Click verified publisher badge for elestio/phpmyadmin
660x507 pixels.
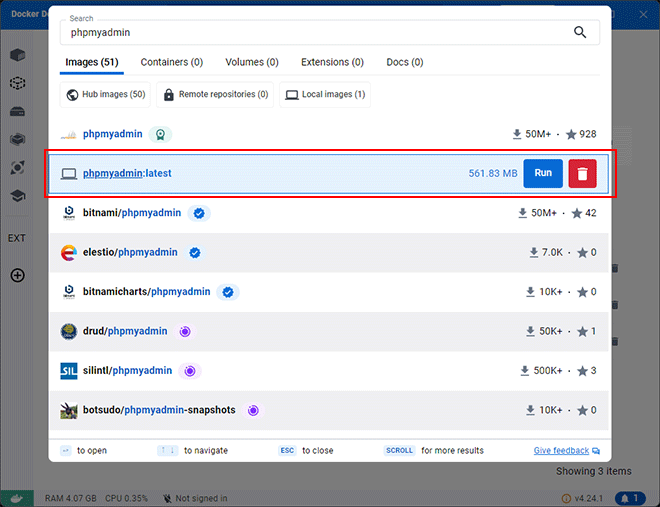(195, 253)
